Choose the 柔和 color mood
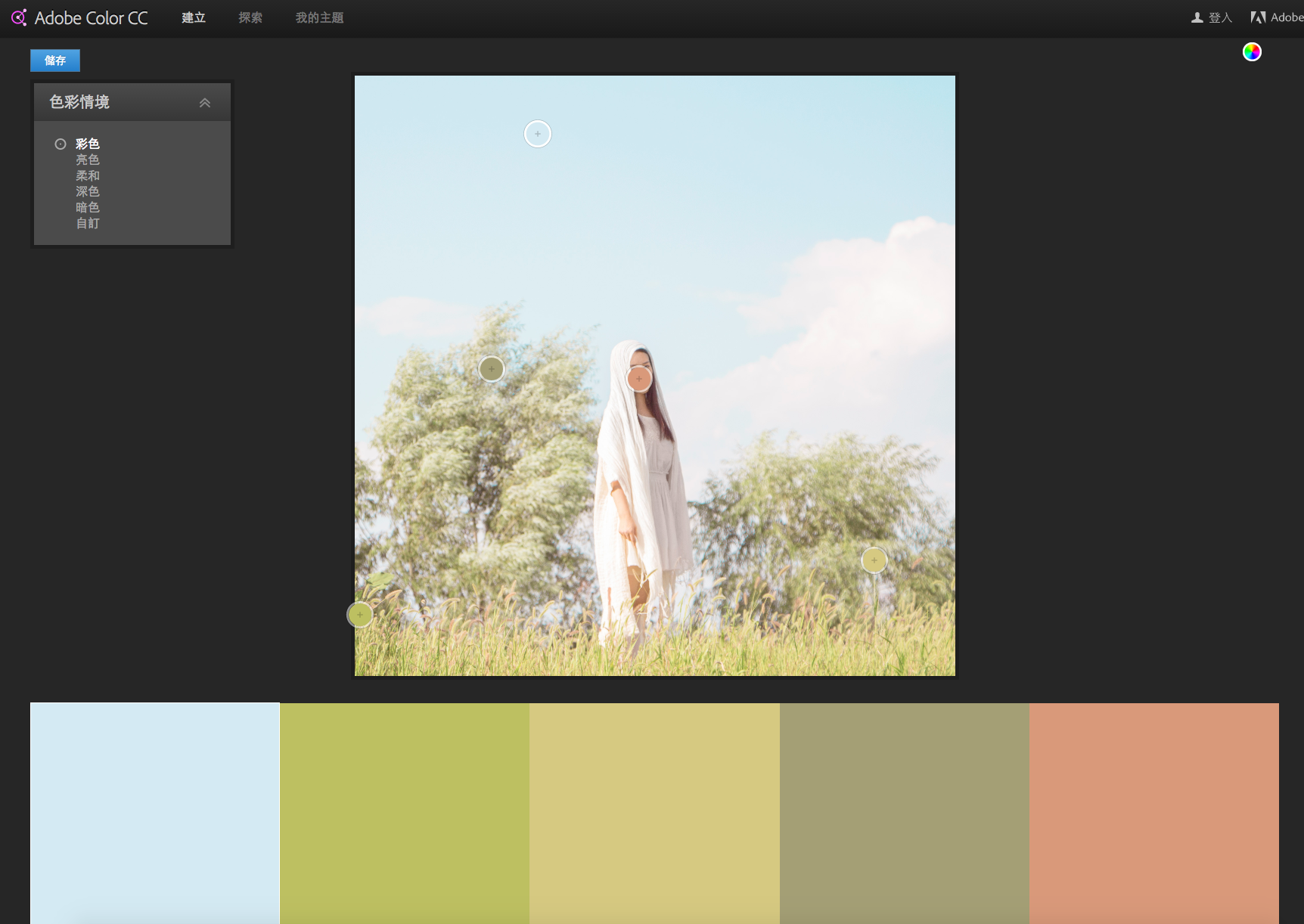This screenshot has height=924, width=1304. [88, 175]
